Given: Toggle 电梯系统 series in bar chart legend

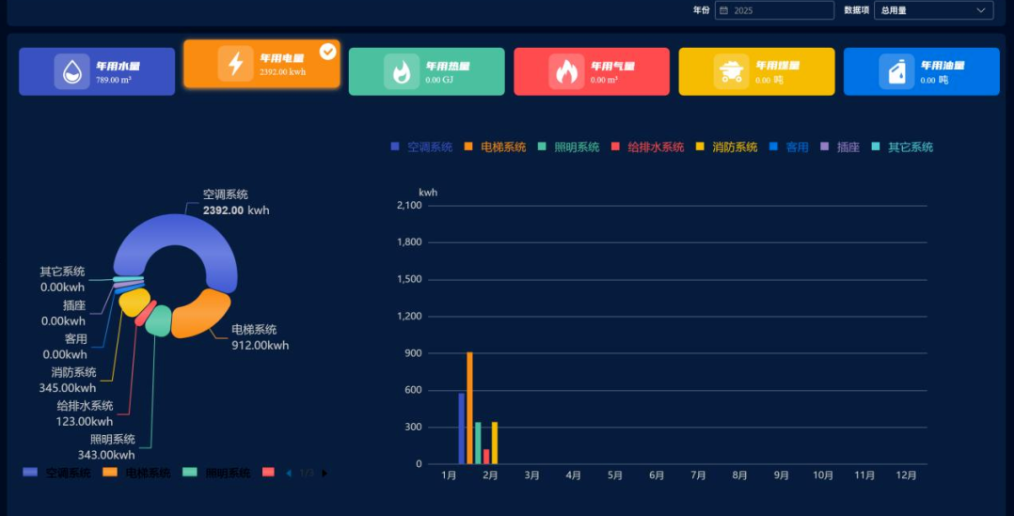Looking at the screenshot, I should click(x=495, y=147).
